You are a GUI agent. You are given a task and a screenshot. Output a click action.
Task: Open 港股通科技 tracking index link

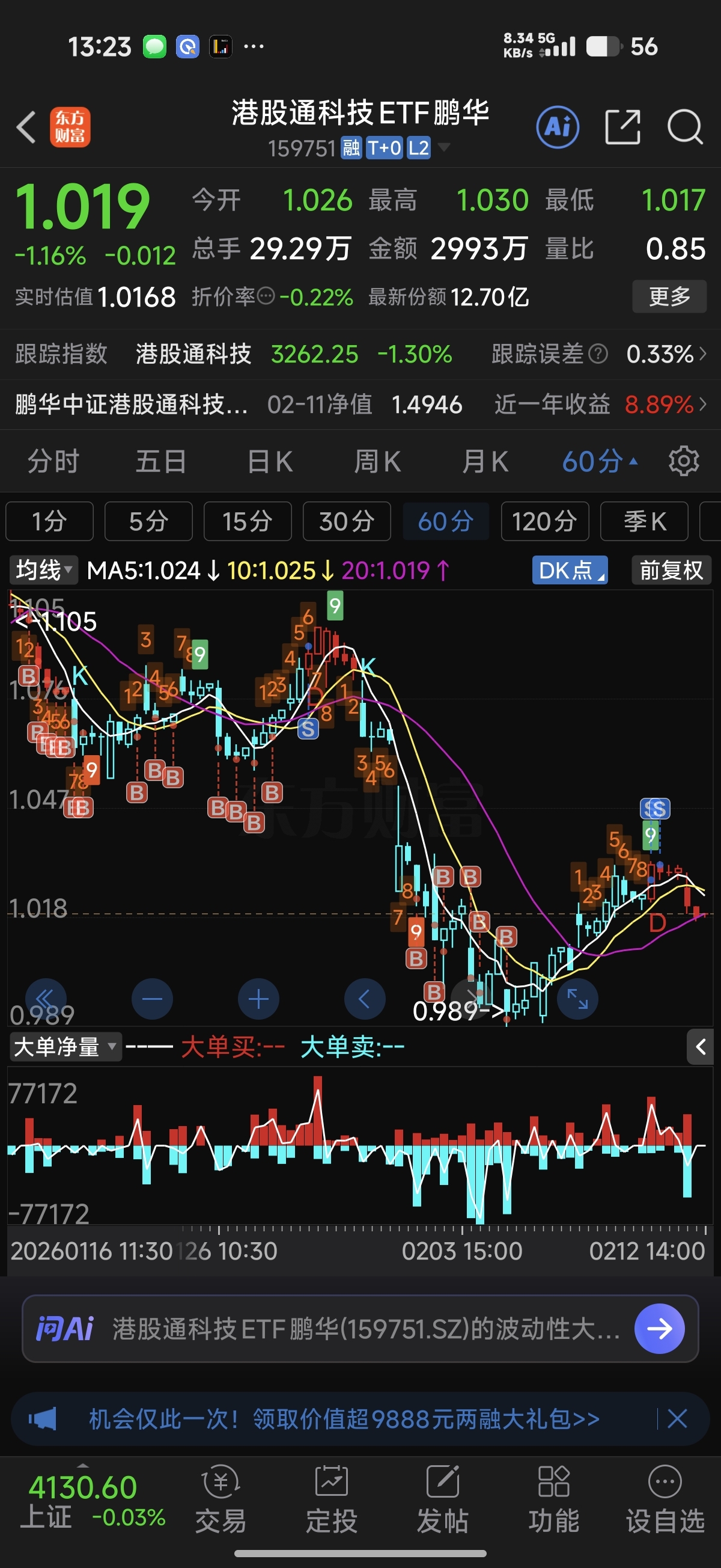coord(193,354)
